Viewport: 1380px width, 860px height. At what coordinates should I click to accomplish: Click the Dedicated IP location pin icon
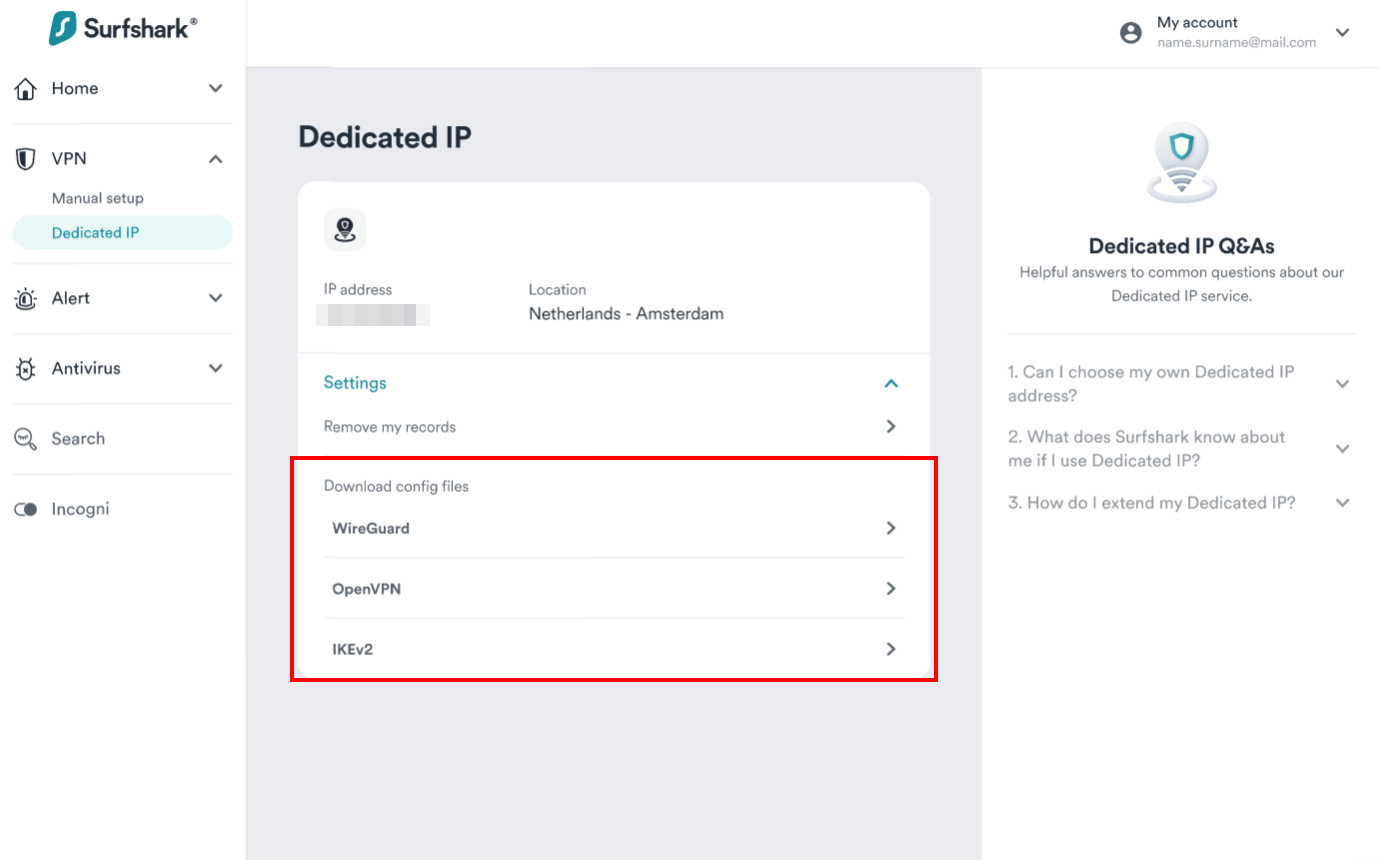345,230
